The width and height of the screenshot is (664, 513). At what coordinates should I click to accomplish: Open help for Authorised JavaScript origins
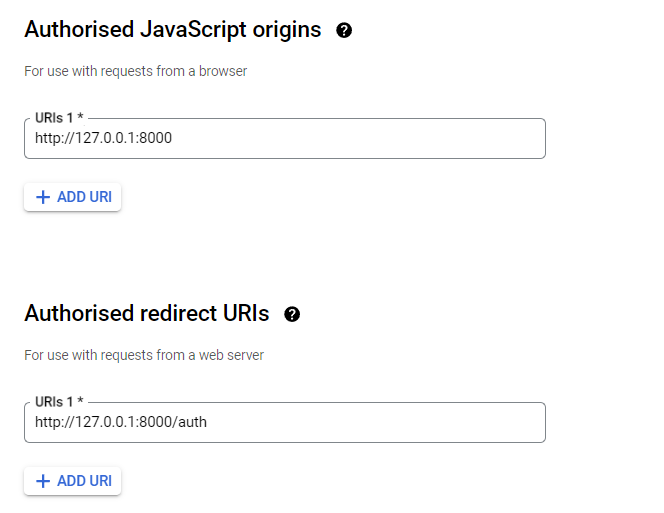(344, 31)
